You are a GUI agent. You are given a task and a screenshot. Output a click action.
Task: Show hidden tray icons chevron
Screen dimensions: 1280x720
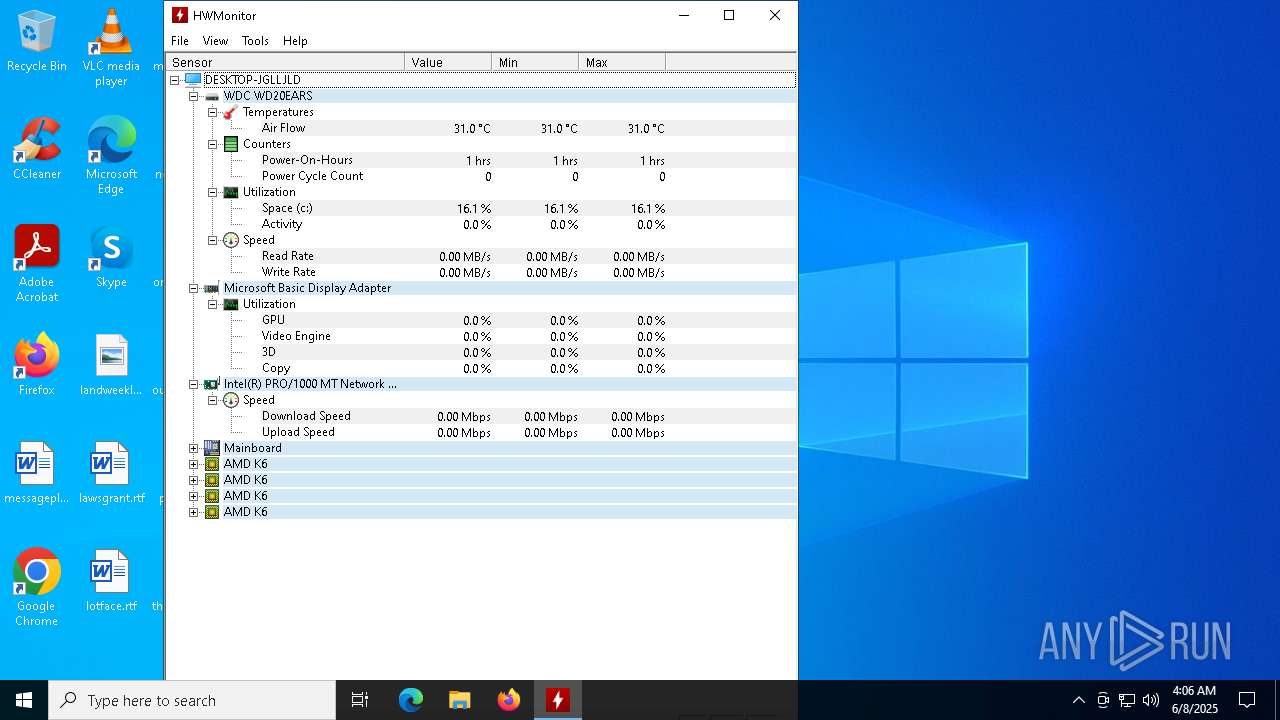tap(1078, 700)
